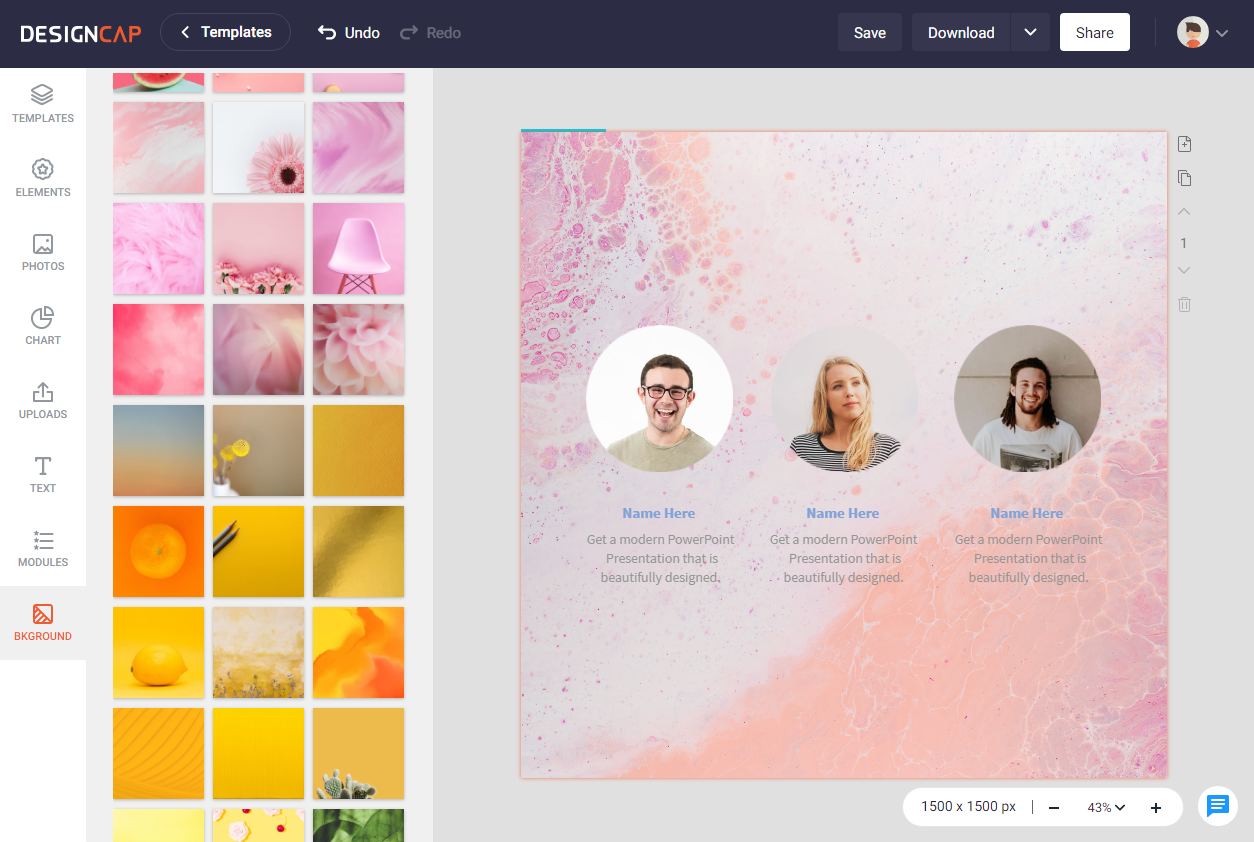Select pink fur texture background
Viewport: 1254px width, 842px height.
[159, 249]
